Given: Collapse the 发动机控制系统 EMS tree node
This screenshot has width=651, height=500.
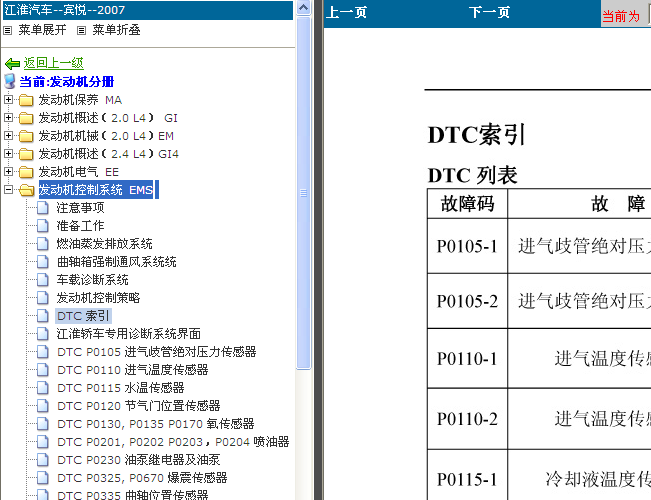Looking at the screenshot, I should tap(8, 189).
